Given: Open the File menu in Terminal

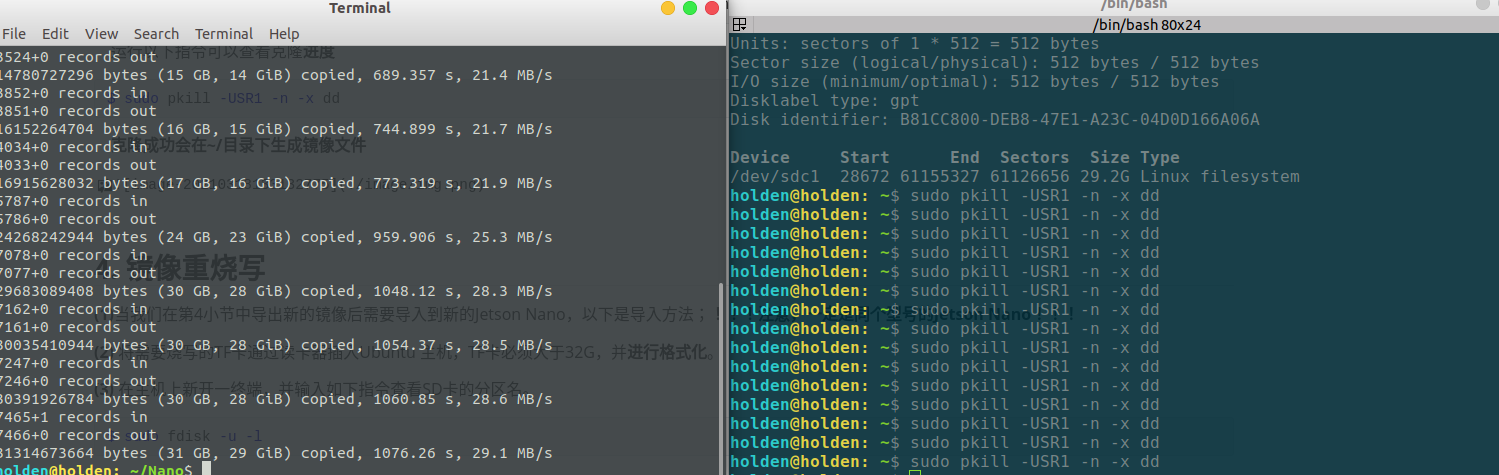Looking at the screenshot, I should point(14,34).
